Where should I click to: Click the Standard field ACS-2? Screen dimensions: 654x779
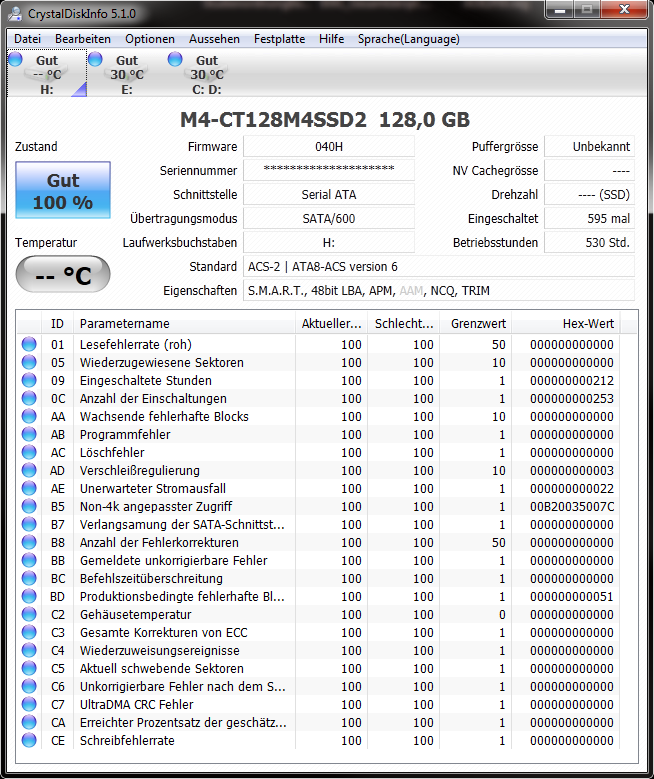click(439, 267)
